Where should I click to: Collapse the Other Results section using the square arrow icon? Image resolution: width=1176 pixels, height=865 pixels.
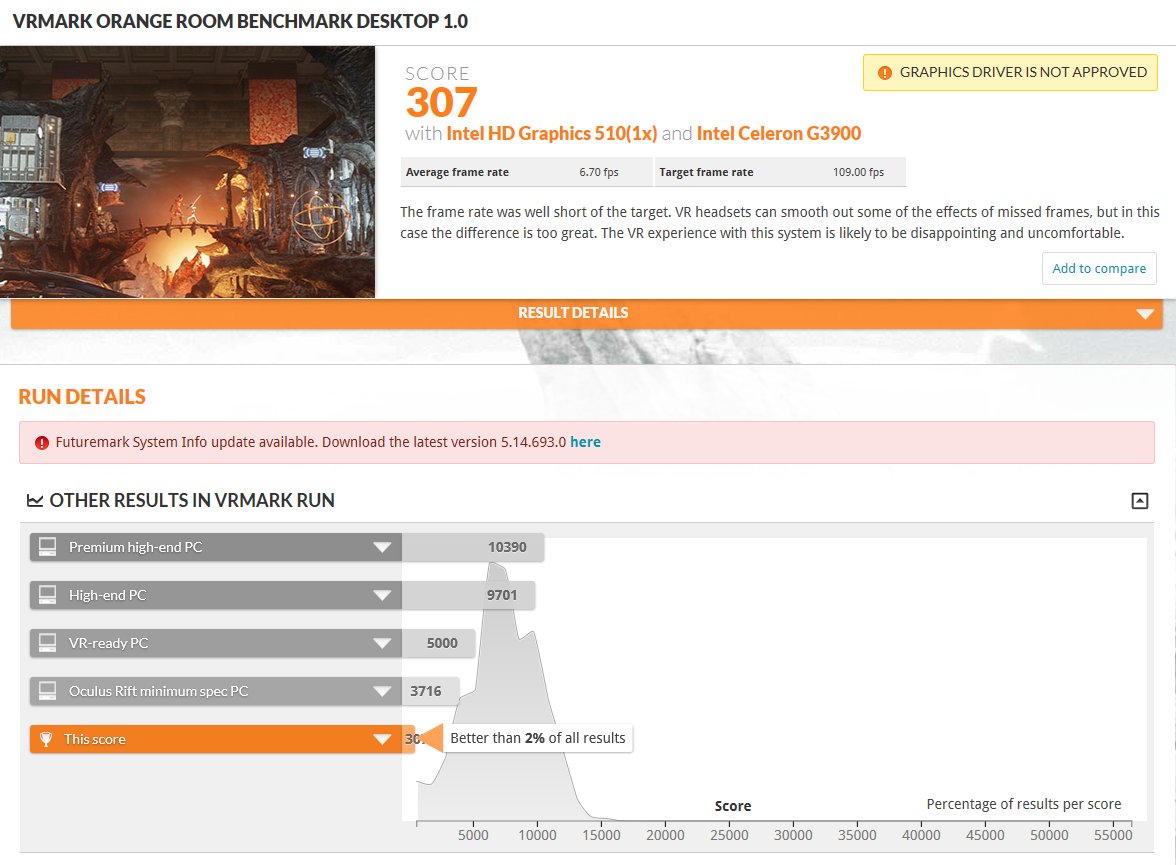point(1139,500)
